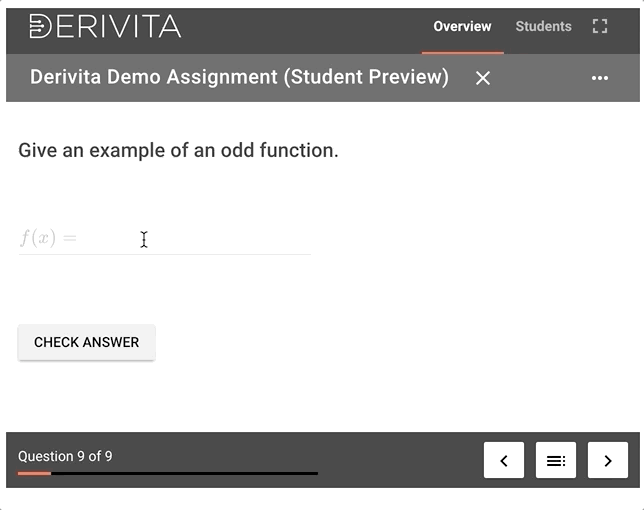This screenshot has width=644, height=510.
Task: Switch to the Overview tab
Action: coord(462,27)
